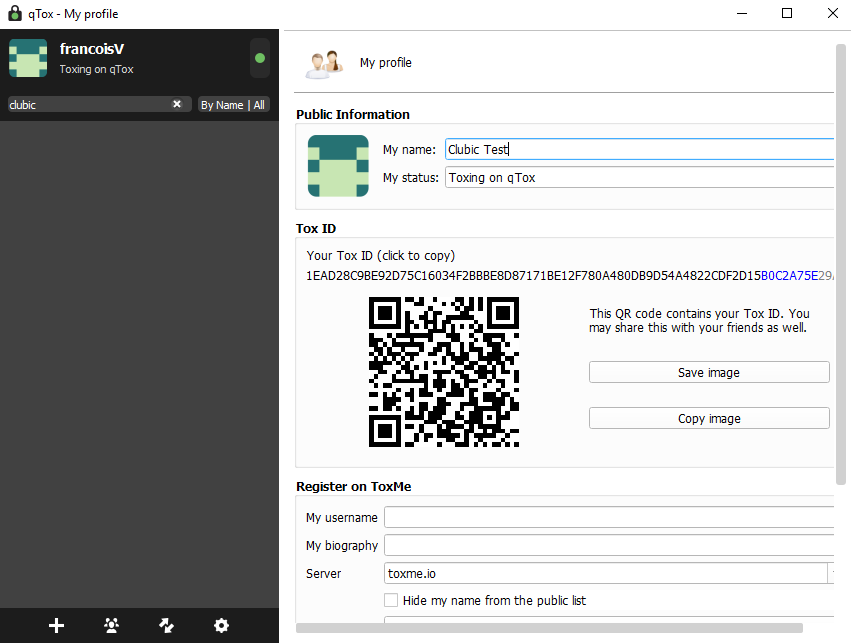Click the Copy image button
Screen dimensions: 856x643
tap(709, 419)
